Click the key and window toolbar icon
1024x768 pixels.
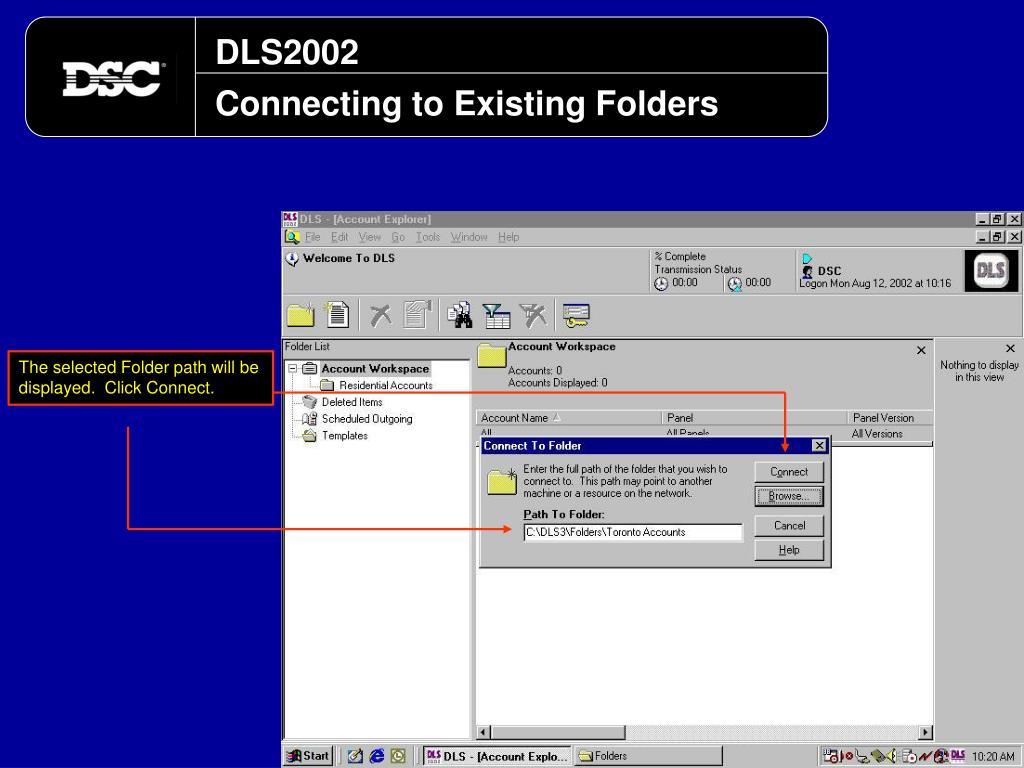575,315
